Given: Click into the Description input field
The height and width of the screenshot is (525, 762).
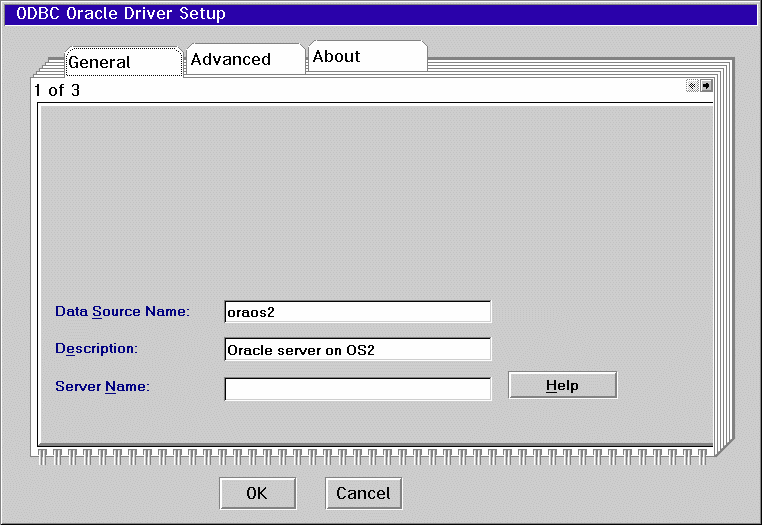Looking at the screenshot, I should point(358,350).
